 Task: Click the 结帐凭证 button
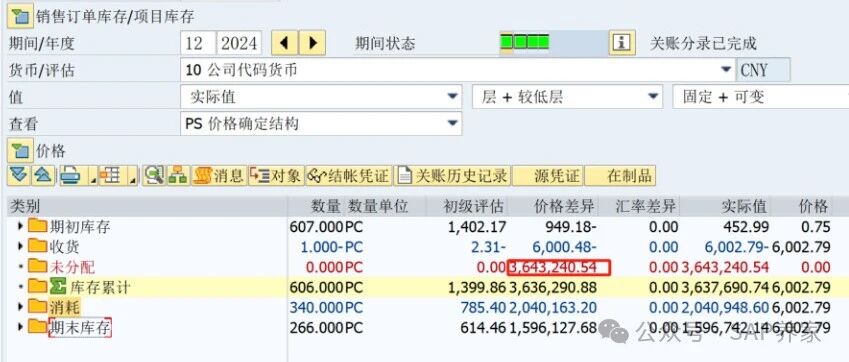point(348,175)
